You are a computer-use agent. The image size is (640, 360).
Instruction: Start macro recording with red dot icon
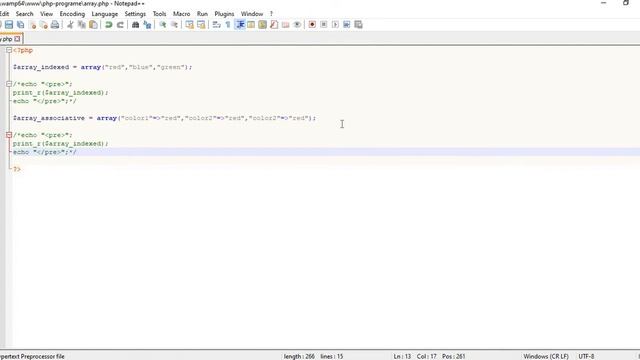(312, 25)
